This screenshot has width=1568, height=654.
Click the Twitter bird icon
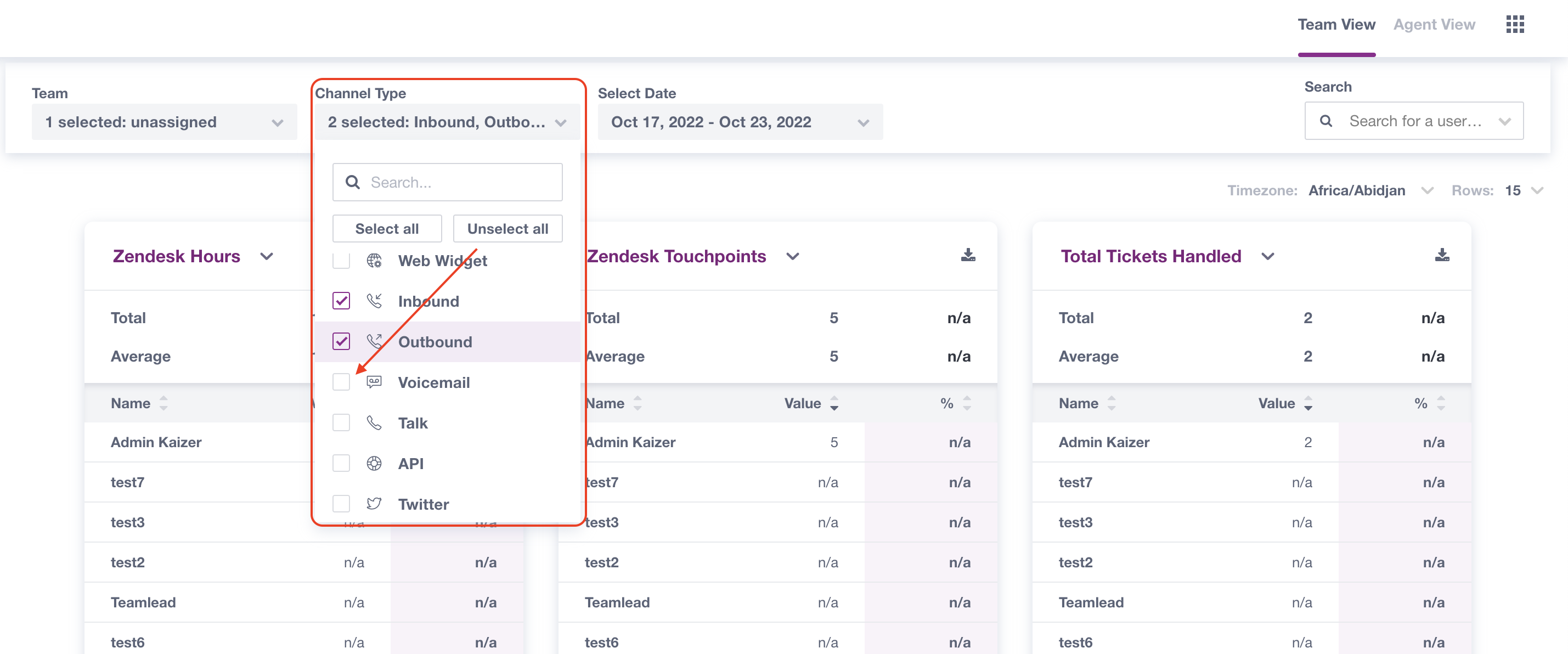pyautogui.click(x=374, y=504)
